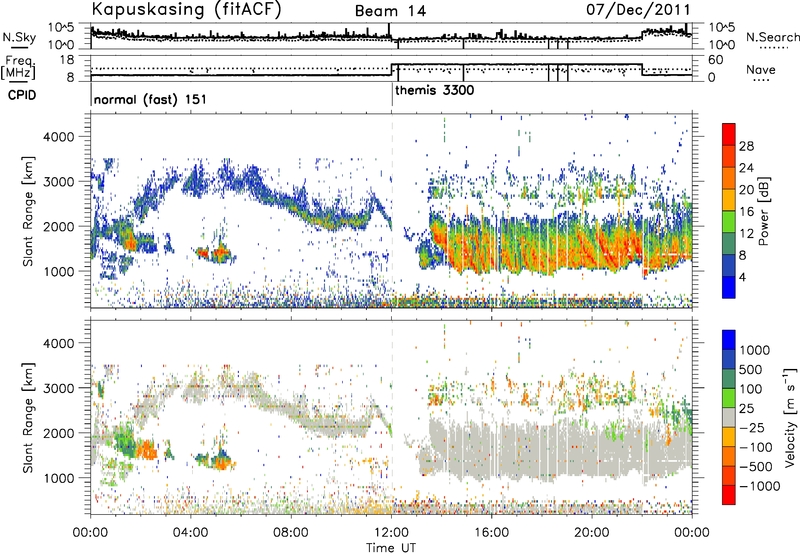Click the '28' power colorbar tick label
Image resolution: width=800 pixels, height=554 pixels.
tap(746, 146)
